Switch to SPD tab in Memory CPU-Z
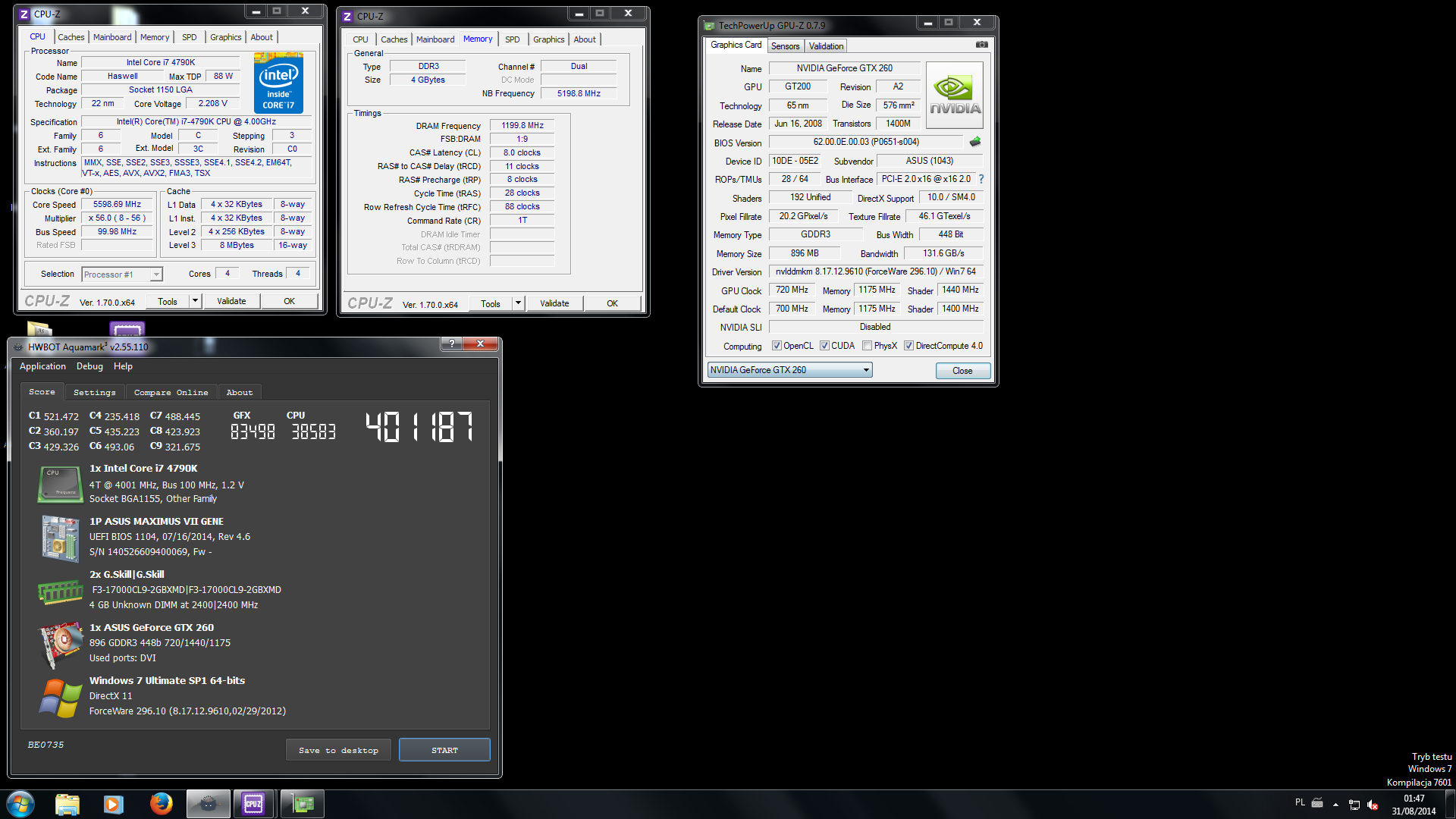This screenshot has width=1456, height=819. click(513, 39)
